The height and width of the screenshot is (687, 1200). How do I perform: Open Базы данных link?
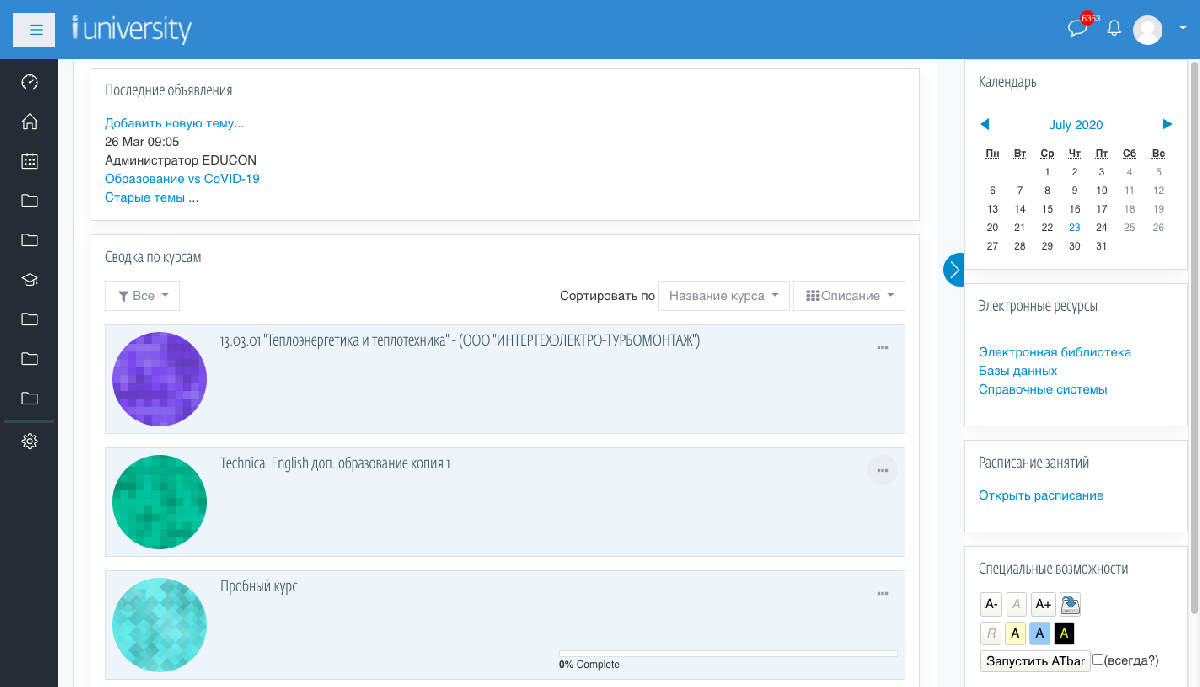[1018, 371]
